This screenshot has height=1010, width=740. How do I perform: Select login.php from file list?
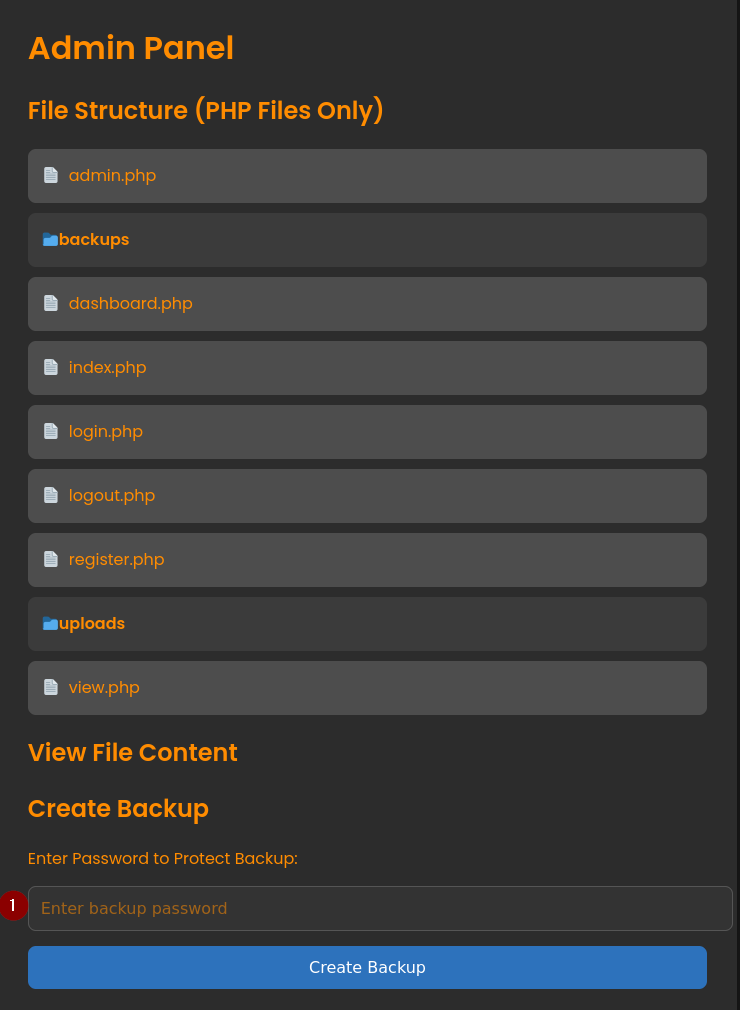click(x=105, y=432)
